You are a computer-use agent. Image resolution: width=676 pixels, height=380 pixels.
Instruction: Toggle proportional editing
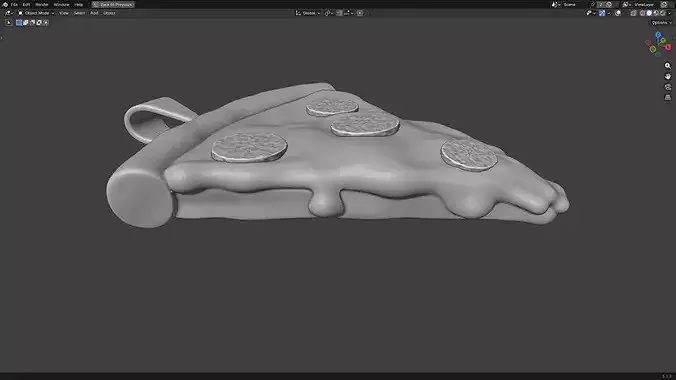[x=360, y=13]
